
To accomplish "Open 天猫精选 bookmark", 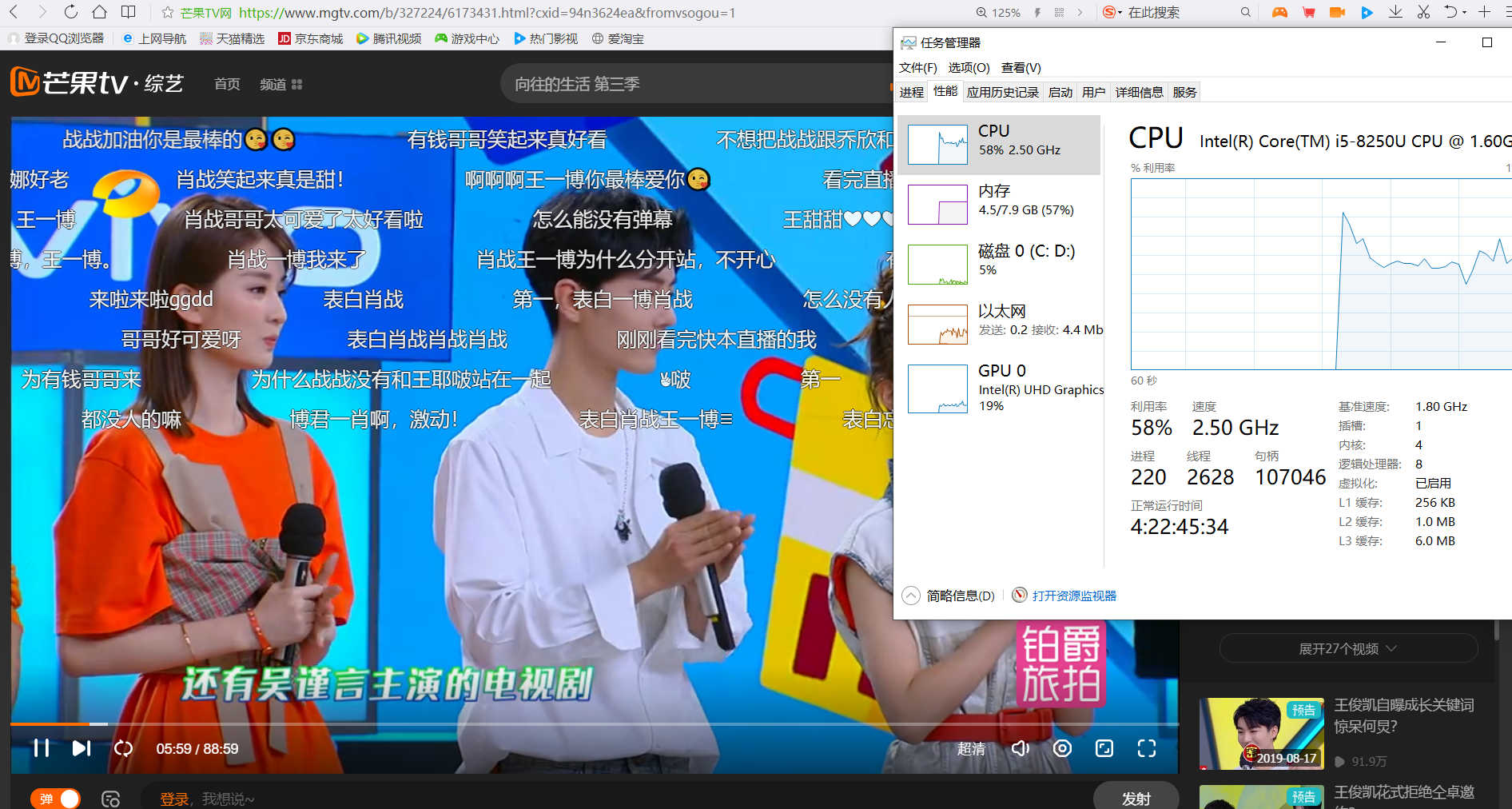I will coord(233,38).
